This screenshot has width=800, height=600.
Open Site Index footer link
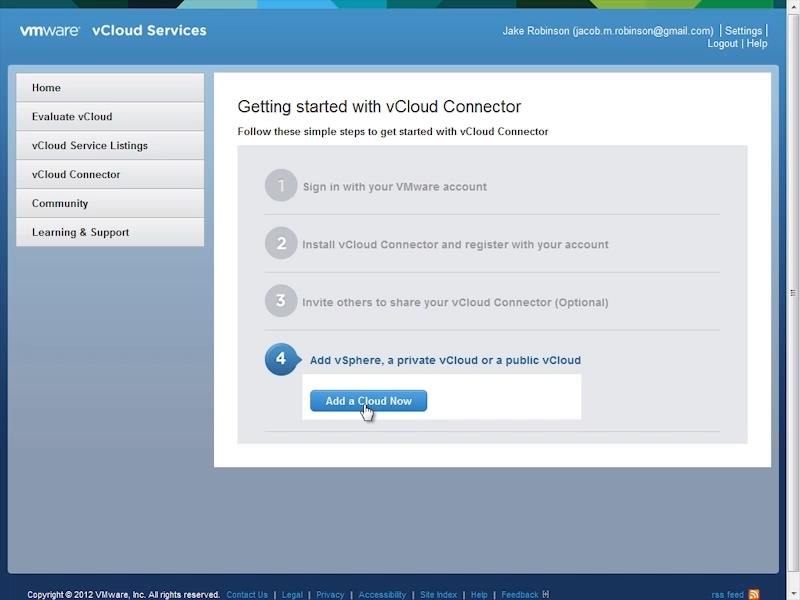[x=438, y=595]
